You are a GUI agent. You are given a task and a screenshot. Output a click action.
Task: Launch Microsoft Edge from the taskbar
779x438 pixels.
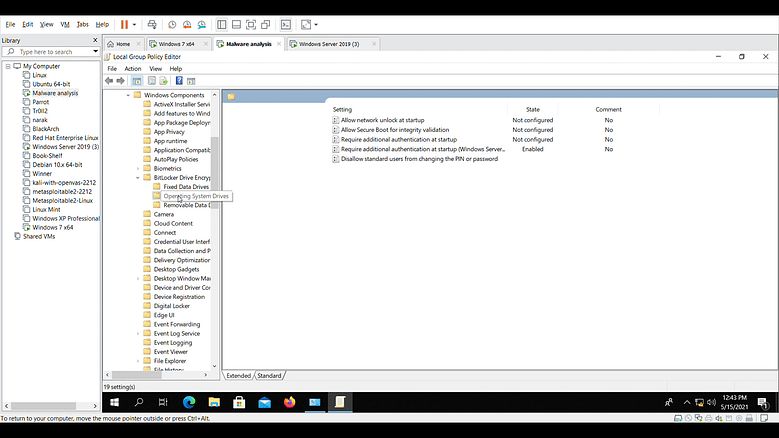tap(189, 402)
